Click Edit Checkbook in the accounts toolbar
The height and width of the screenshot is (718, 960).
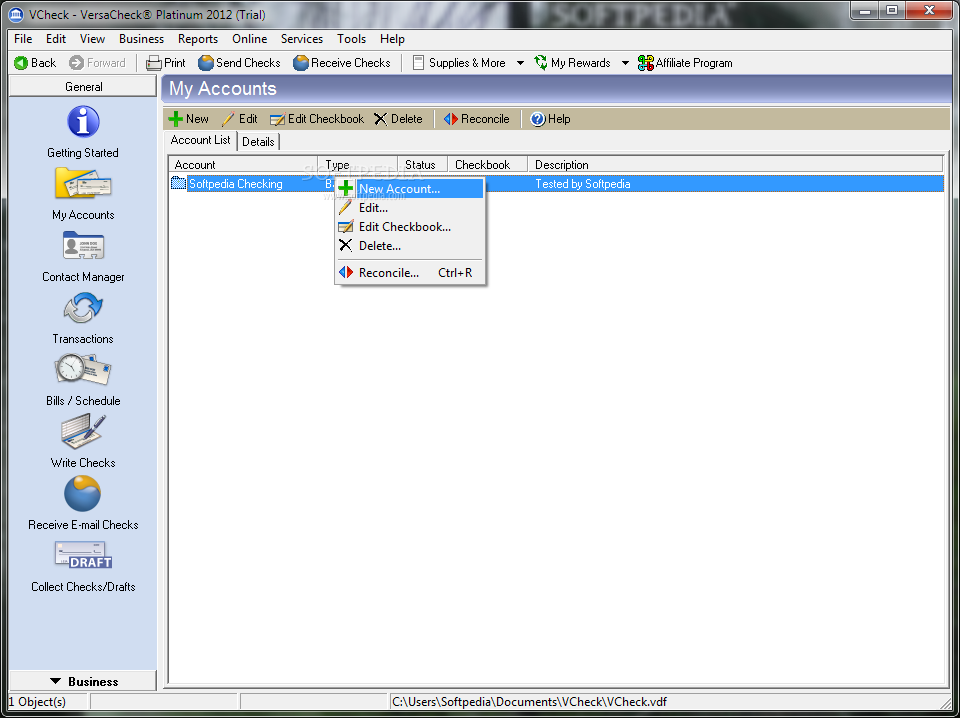[317, 119]
